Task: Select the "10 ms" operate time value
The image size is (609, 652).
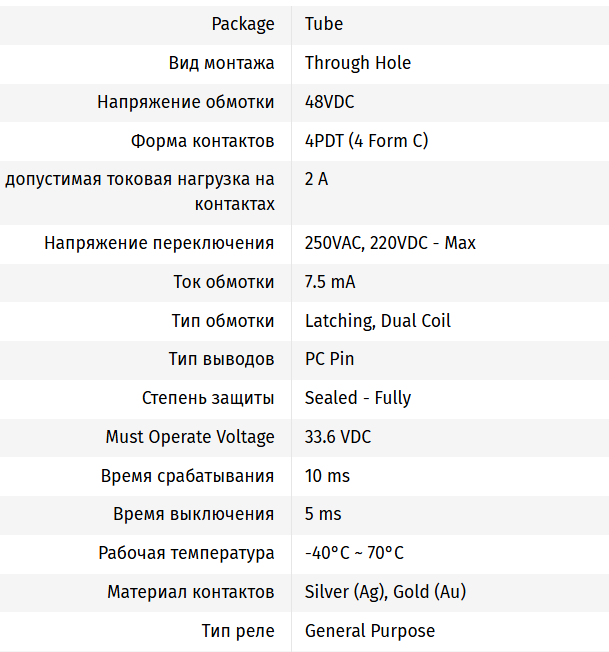Action: pos(327,476)
